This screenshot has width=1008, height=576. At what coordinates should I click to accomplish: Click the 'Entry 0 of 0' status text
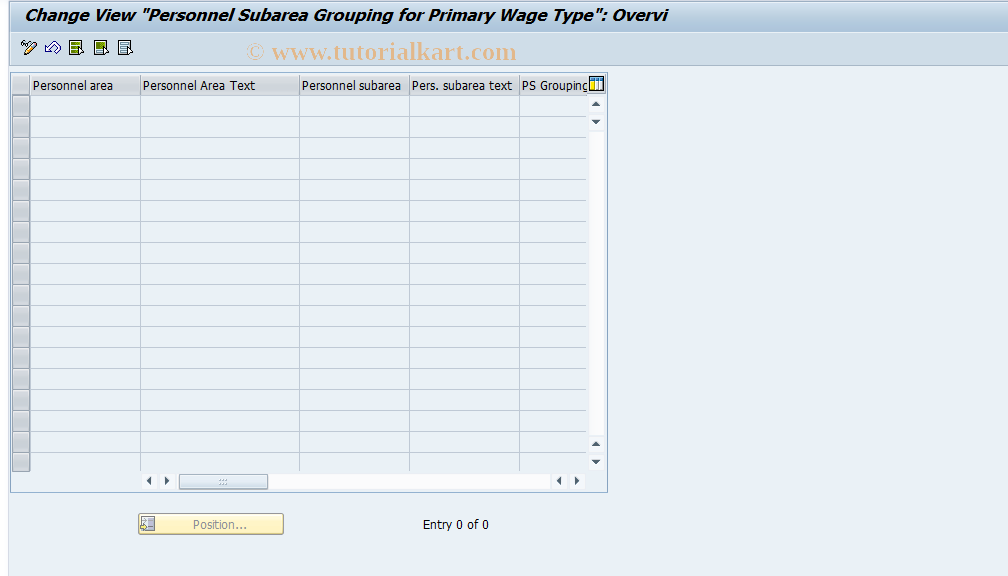point(456,525)
